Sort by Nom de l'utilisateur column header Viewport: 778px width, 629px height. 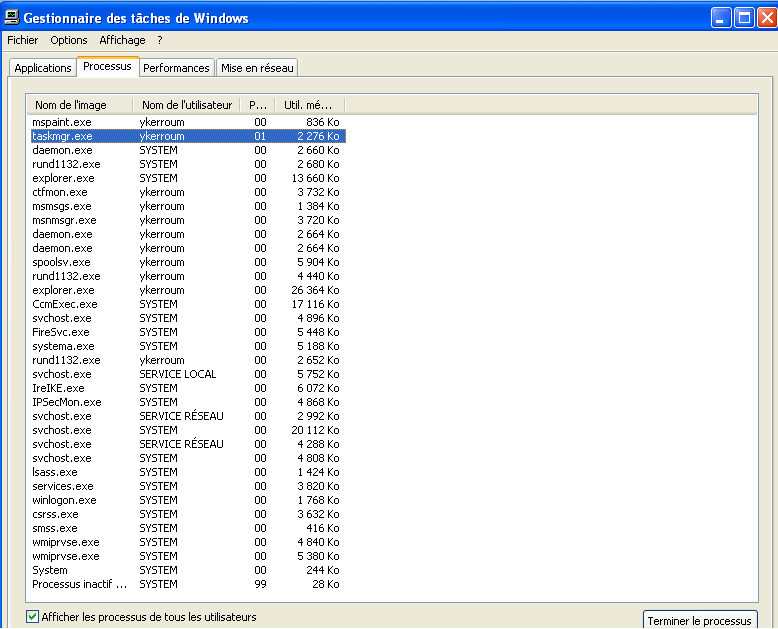(187, 105)
